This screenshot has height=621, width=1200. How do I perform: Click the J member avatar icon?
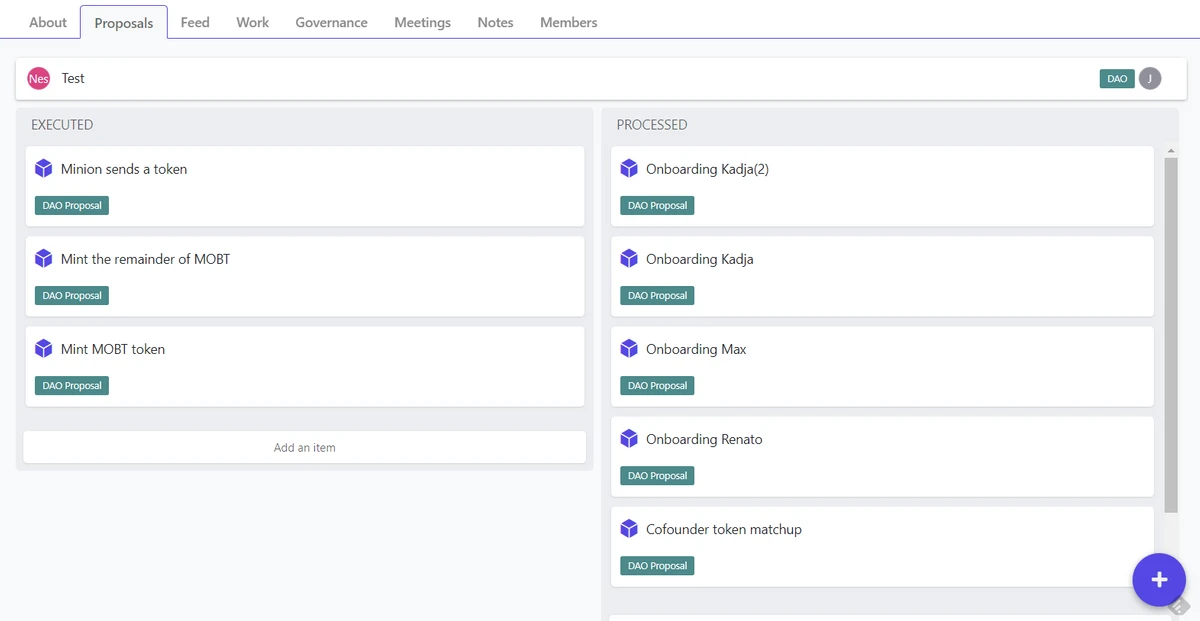tap(1149, 78)
